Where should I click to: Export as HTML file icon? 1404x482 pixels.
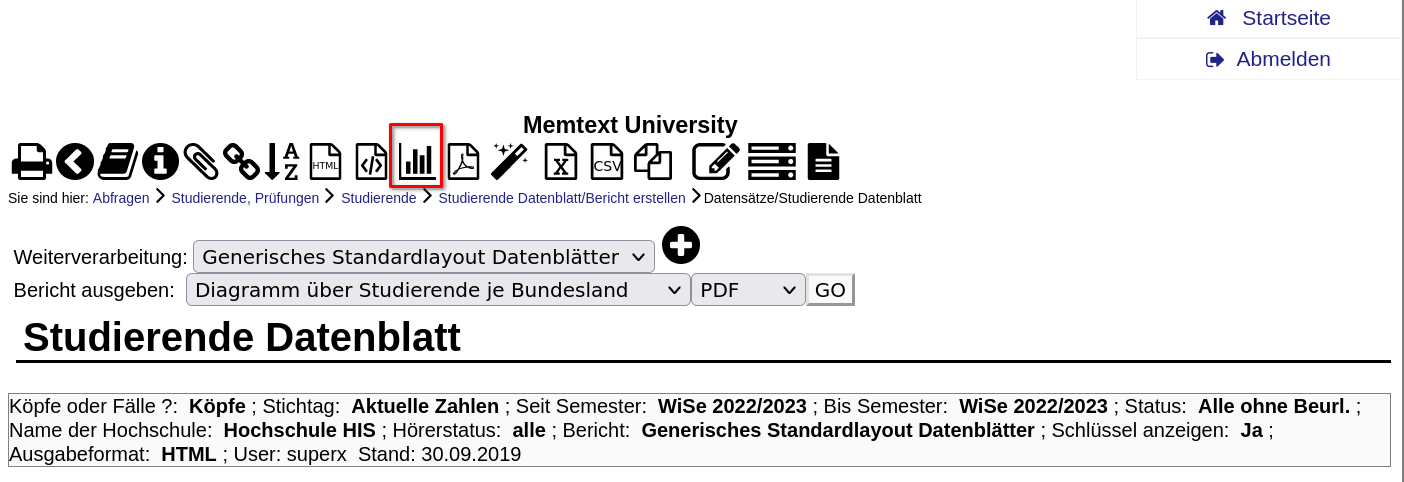[x=325, y=161]
